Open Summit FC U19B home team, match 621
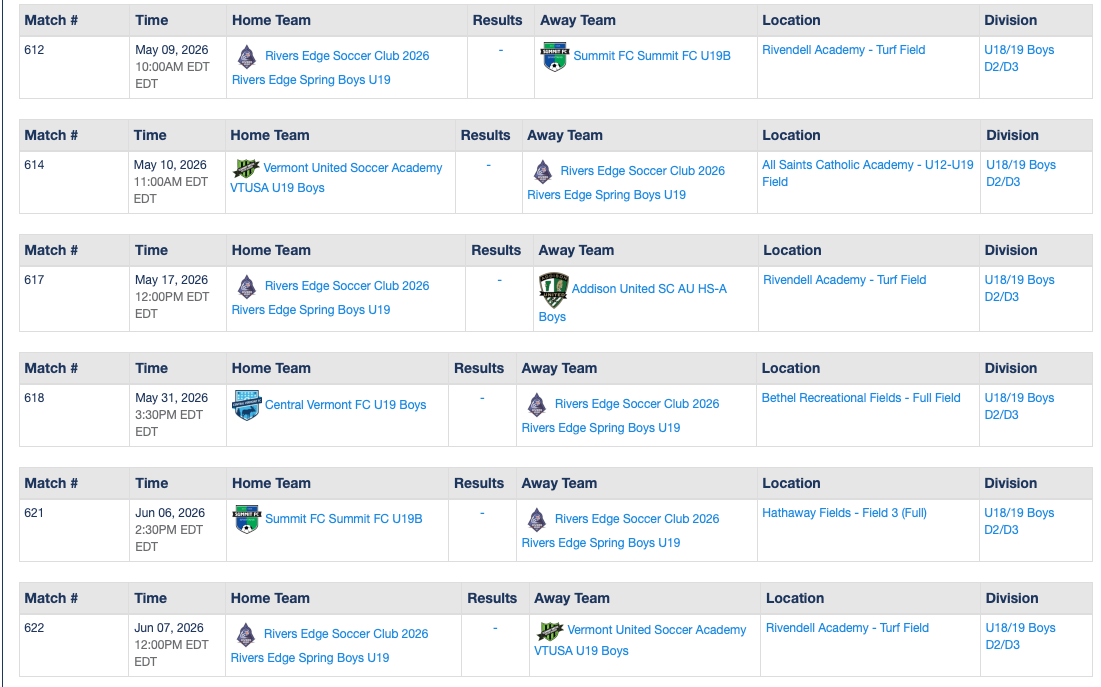Viewport: 1101px width, 687px height. pos(343,519)
